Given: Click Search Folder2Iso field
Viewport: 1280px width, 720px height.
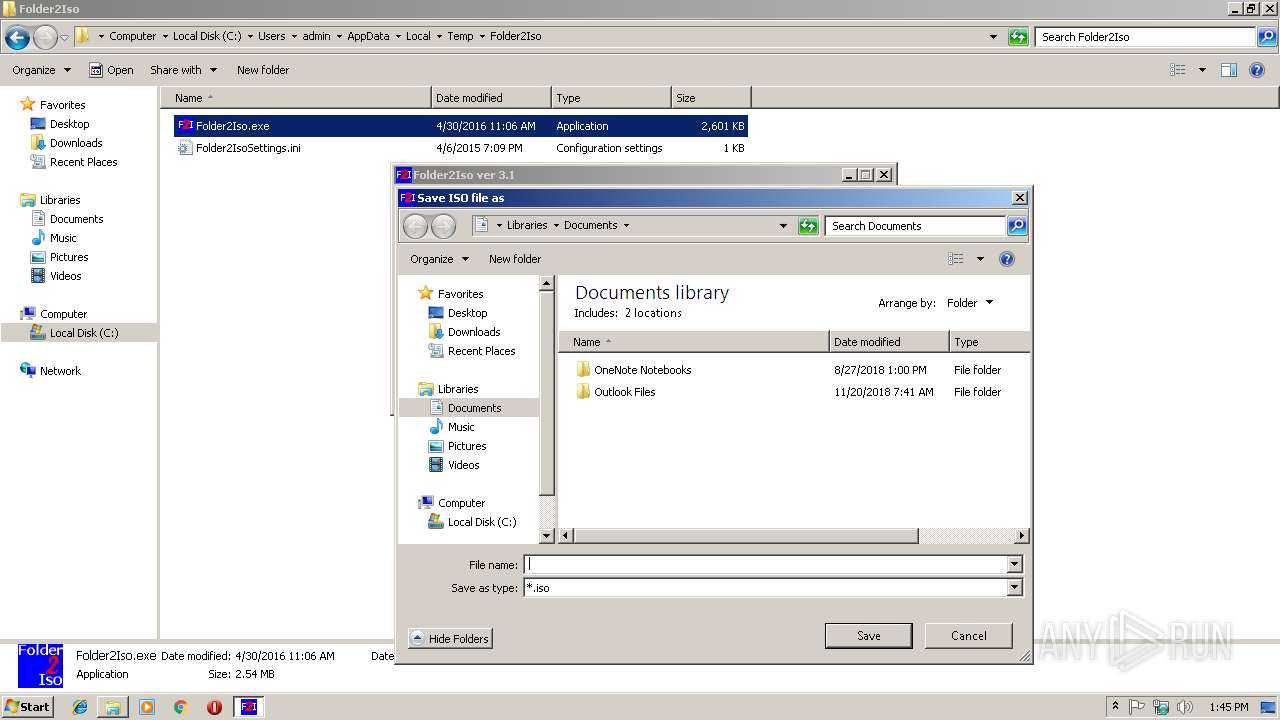Looking at the screenshot, I should pyautogui.click(x=1145, y=37).
